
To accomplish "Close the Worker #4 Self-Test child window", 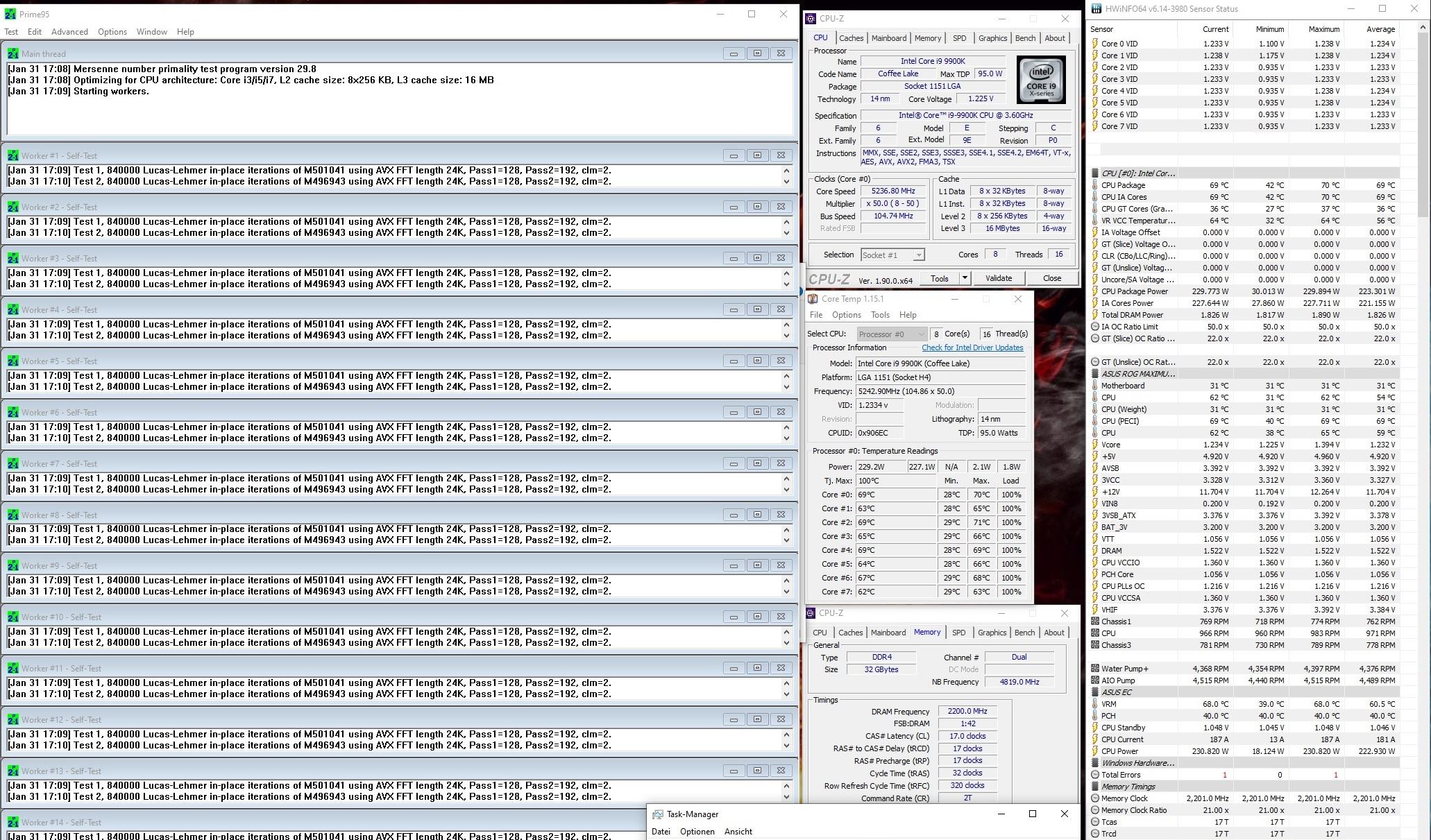I will (x=781, y=309).
